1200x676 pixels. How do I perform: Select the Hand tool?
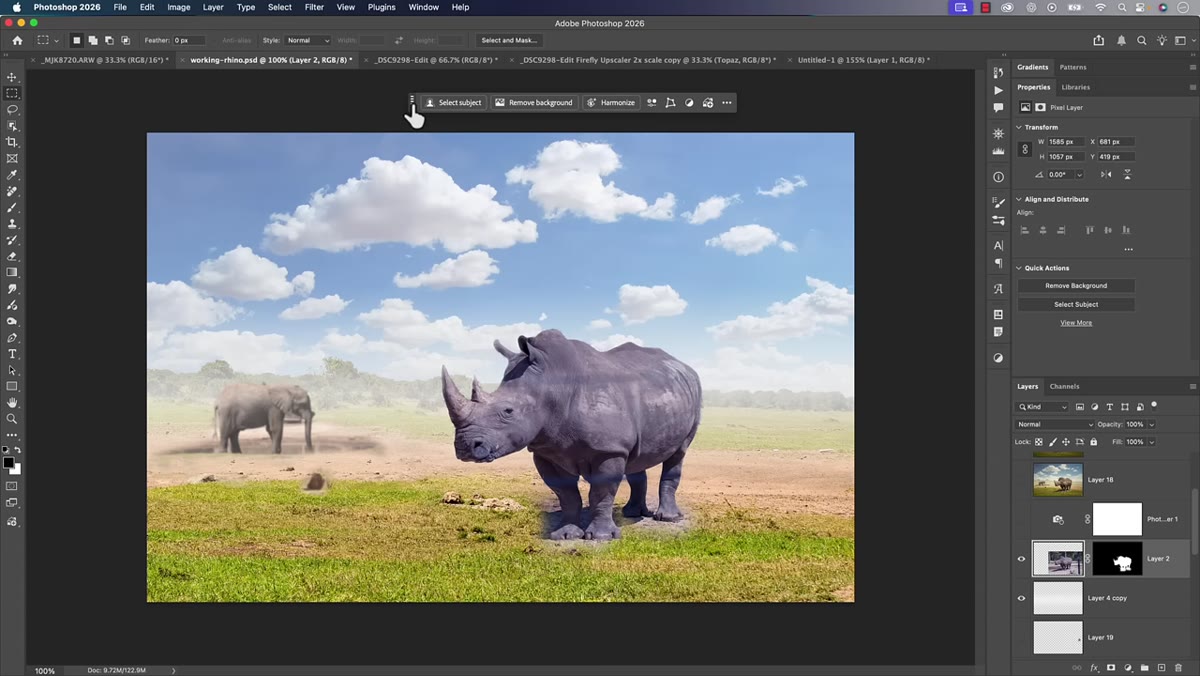[x=12, y=402]
